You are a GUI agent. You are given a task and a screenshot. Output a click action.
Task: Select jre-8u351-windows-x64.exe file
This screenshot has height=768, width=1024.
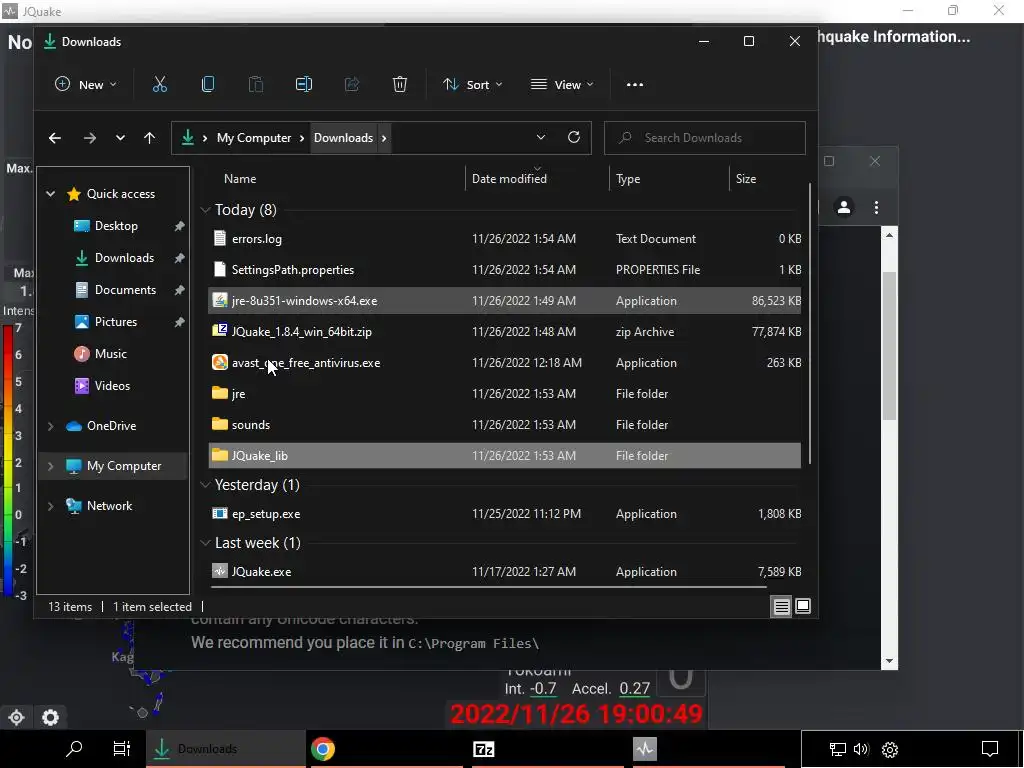(505, 301)
